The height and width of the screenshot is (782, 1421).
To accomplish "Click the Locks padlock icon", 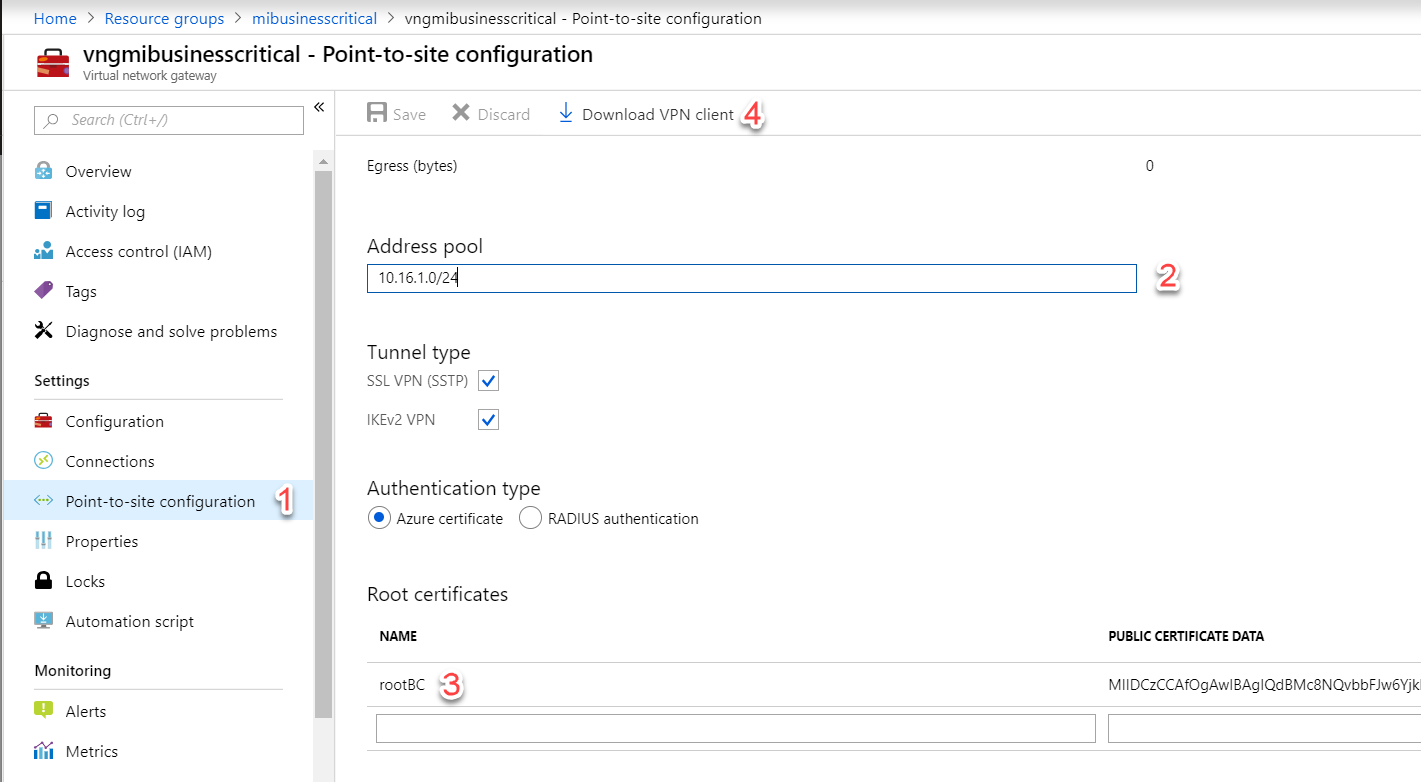I will [44, 581].
